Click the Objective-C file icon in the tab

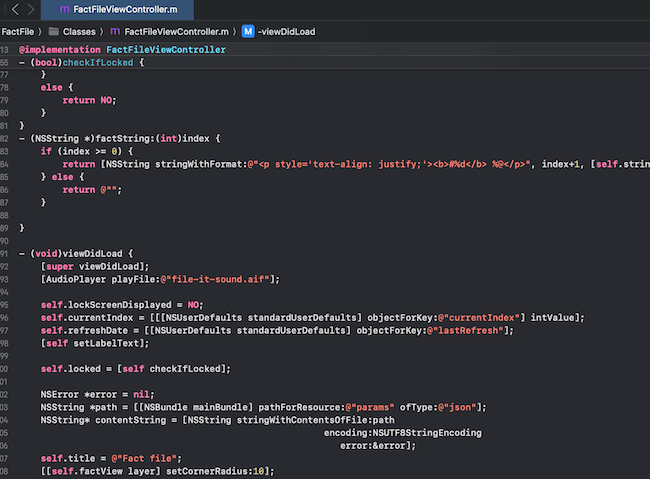[x=65, y=9]
